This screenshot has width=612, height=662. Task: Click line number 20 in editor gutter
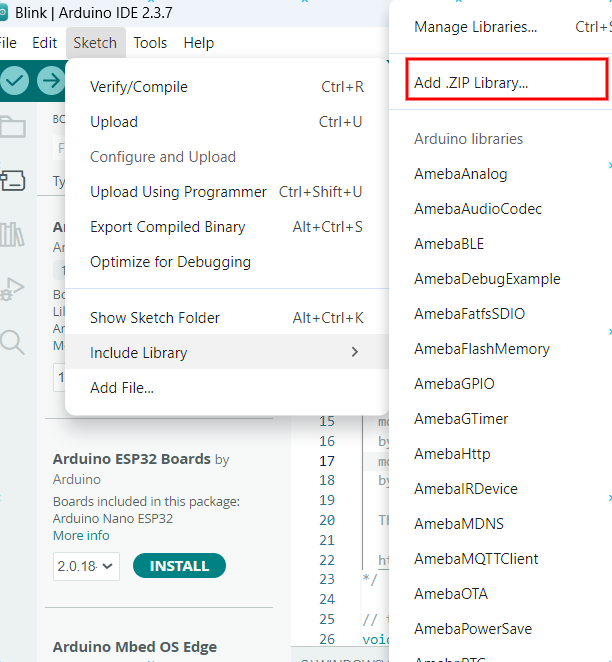(327, 520)
